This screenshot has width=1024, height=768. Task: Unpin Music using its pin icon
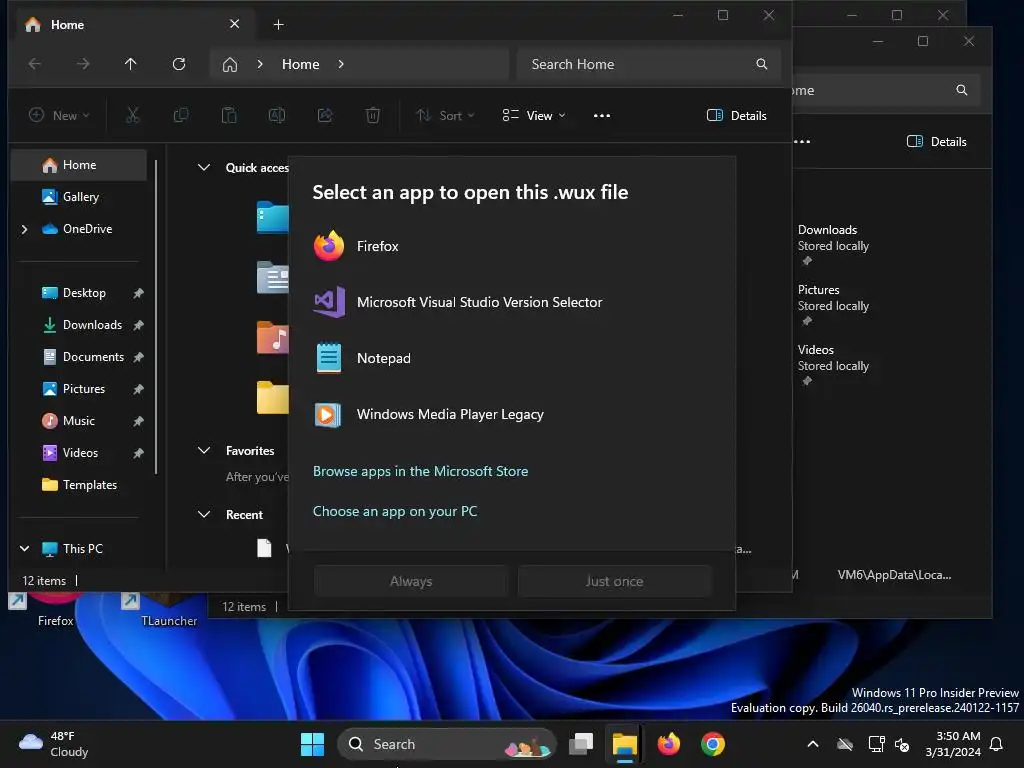(x=138, y=421)
